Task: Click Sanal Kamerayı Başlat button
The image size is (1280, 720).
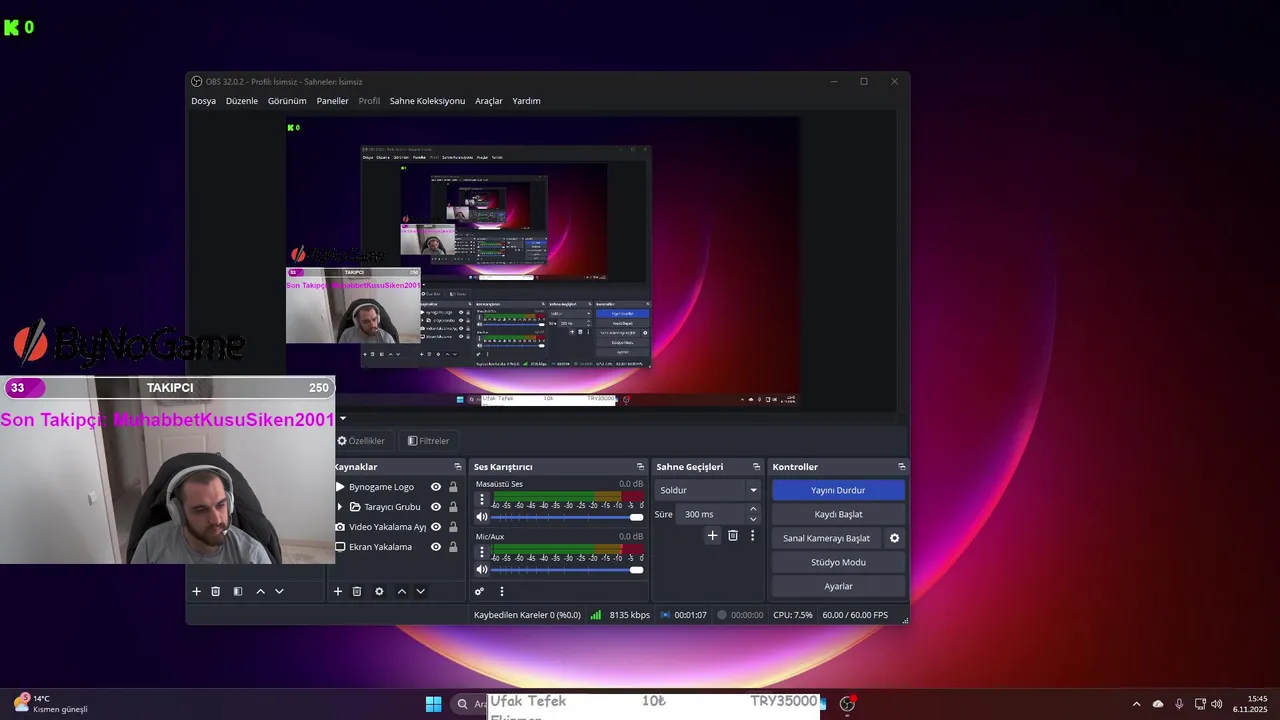Action: click(x=826, y=538)
